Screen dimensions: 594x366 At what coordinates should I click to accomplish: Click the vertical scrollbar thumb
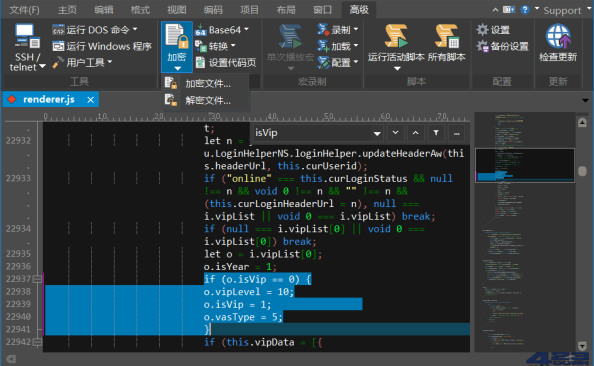(x=582, y=171)
